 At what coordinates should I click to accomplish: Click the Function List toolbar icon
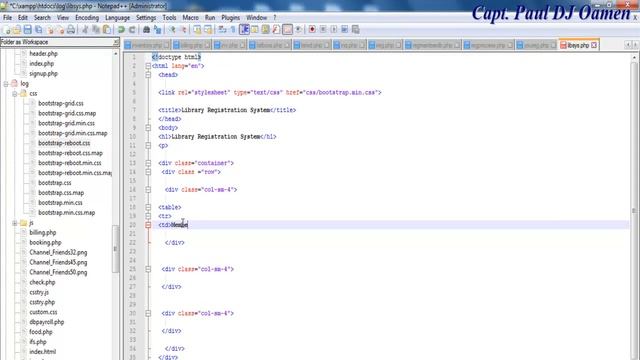[276, 29]
